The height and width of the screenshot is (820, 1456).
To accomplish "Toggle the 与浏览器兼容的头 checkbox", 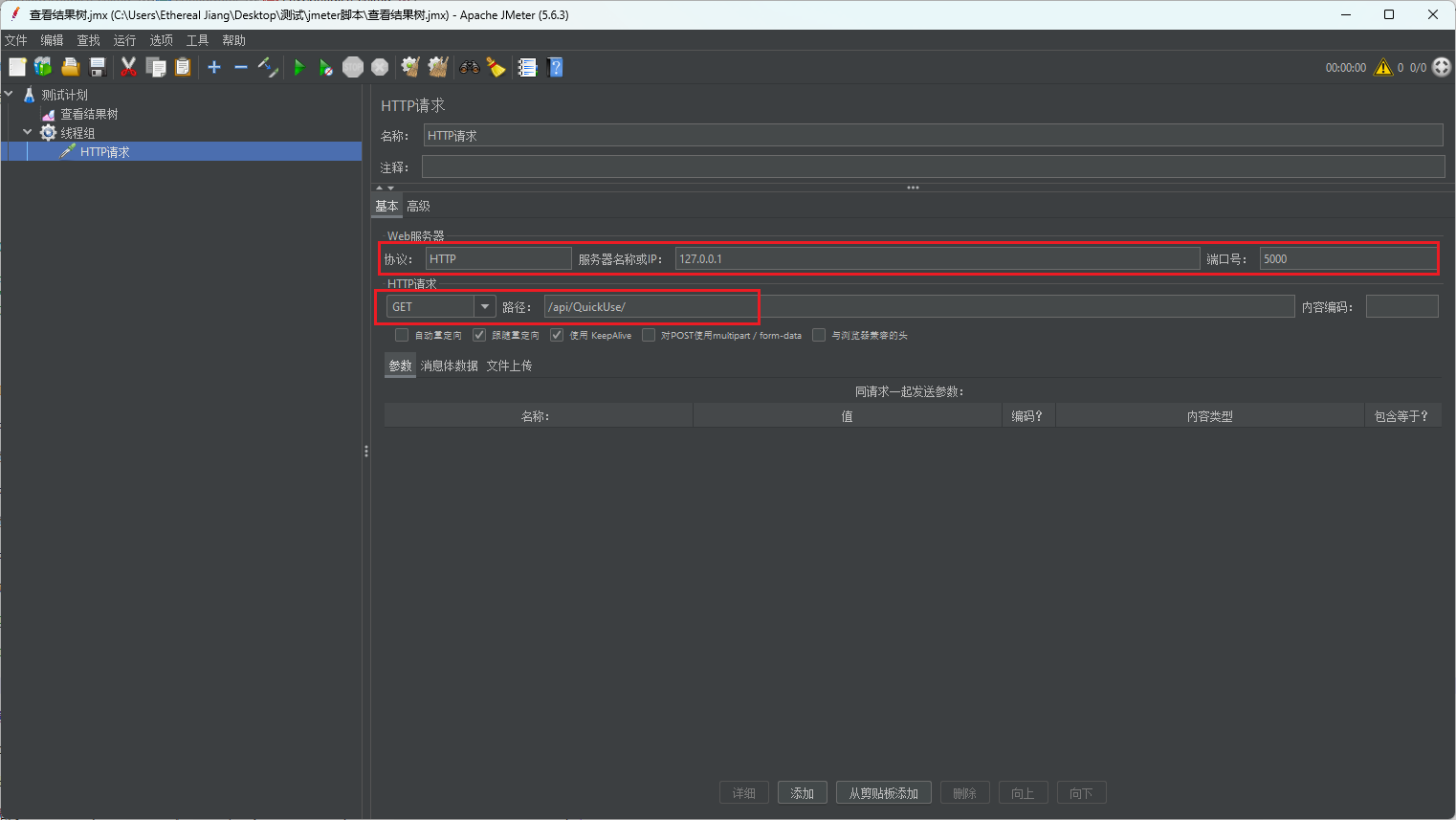I will (x=819, y=335).
